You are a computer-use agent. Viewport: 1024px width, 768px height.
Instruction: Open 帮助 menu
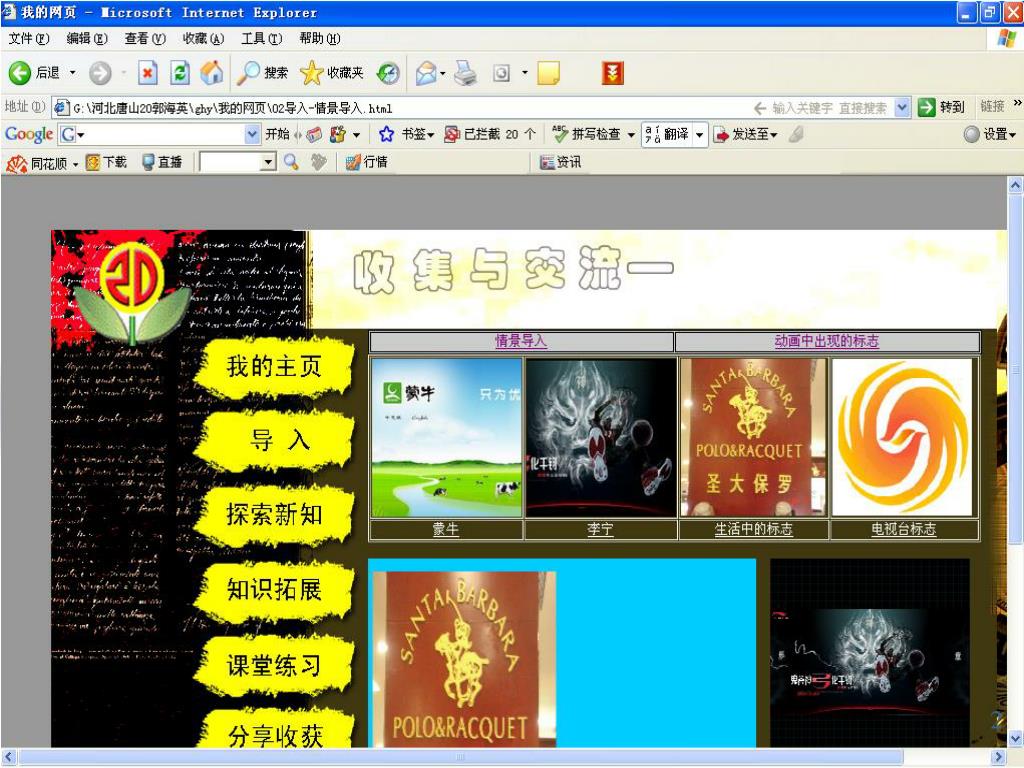point(319,39)
